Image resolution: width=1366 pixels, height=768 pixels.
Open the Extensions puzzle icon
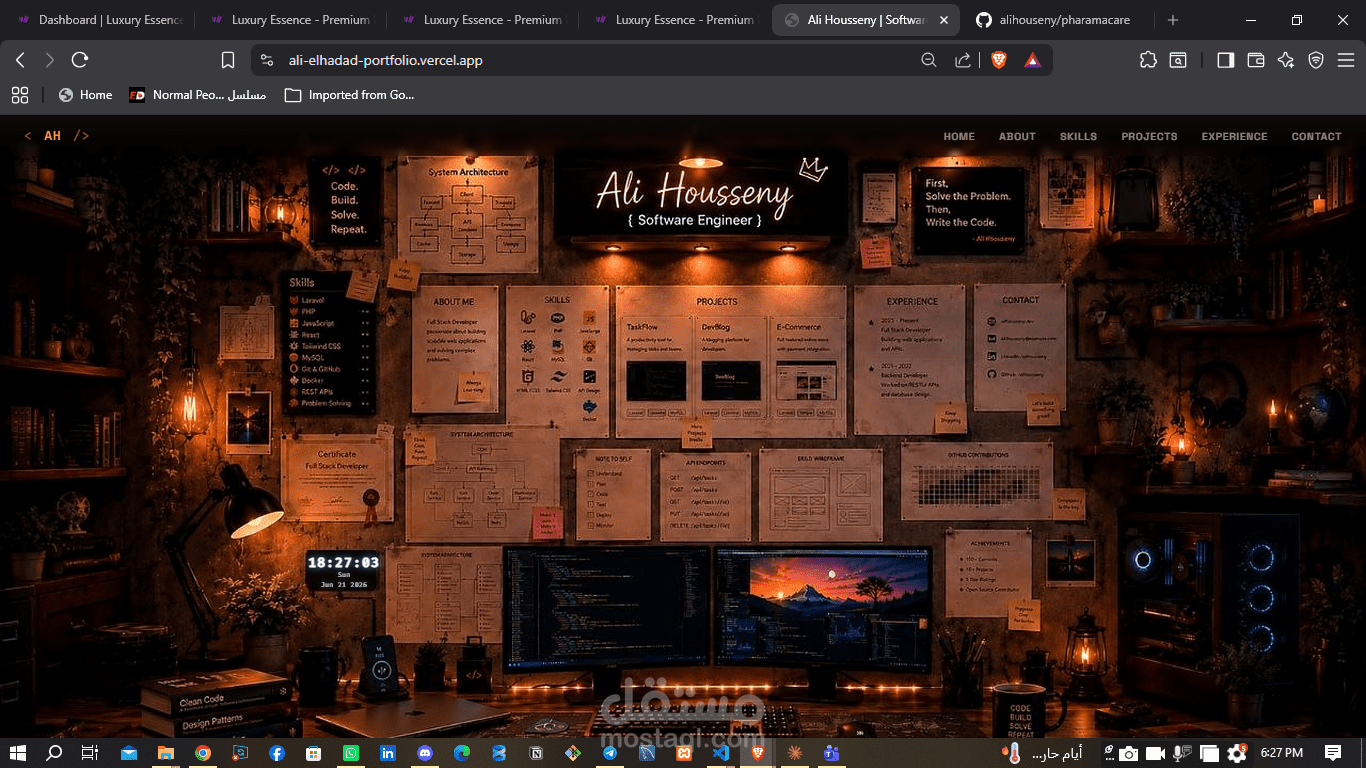1148,60
